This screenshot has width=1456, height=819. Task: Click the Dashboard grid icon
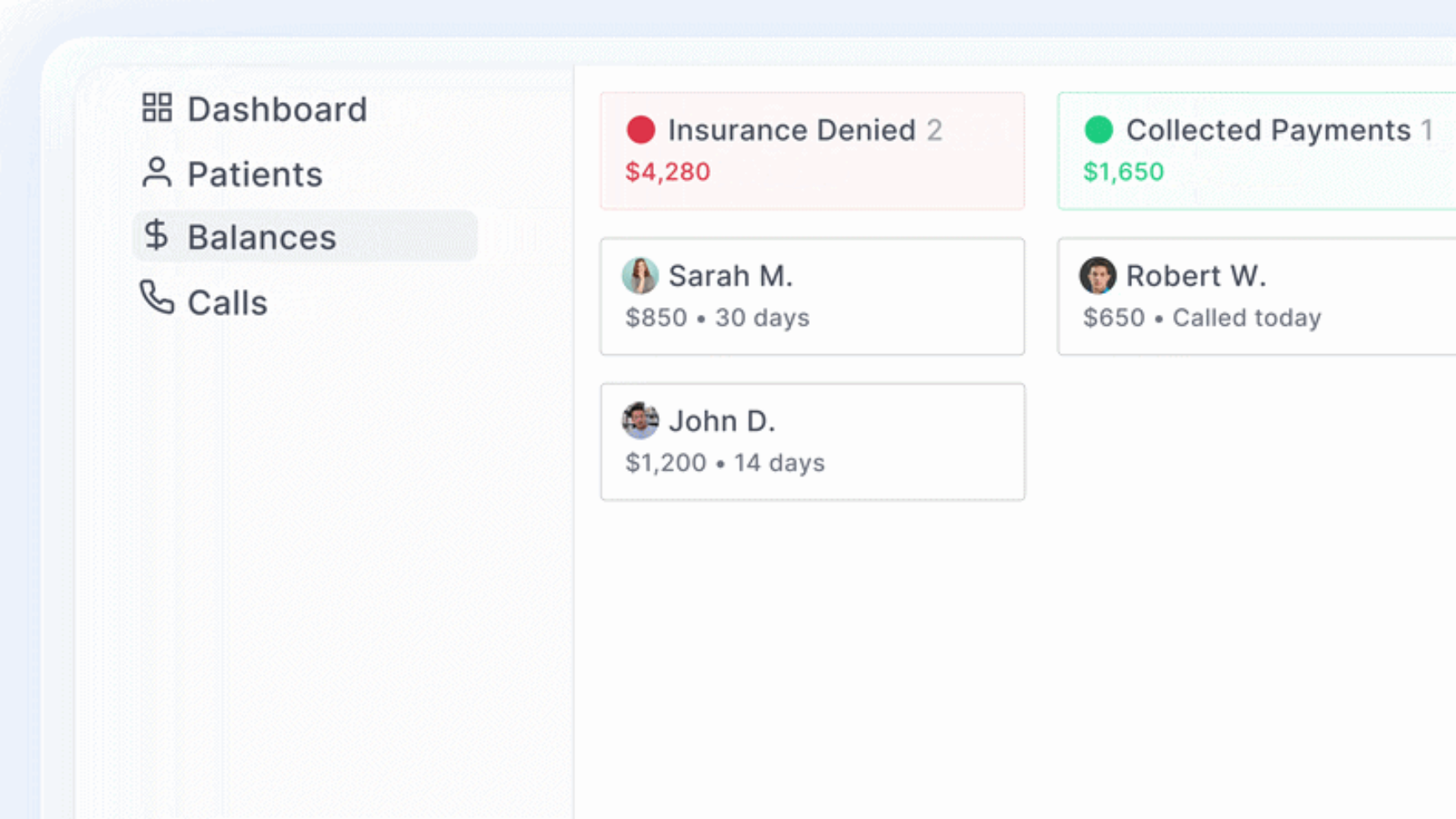[157, 108]
